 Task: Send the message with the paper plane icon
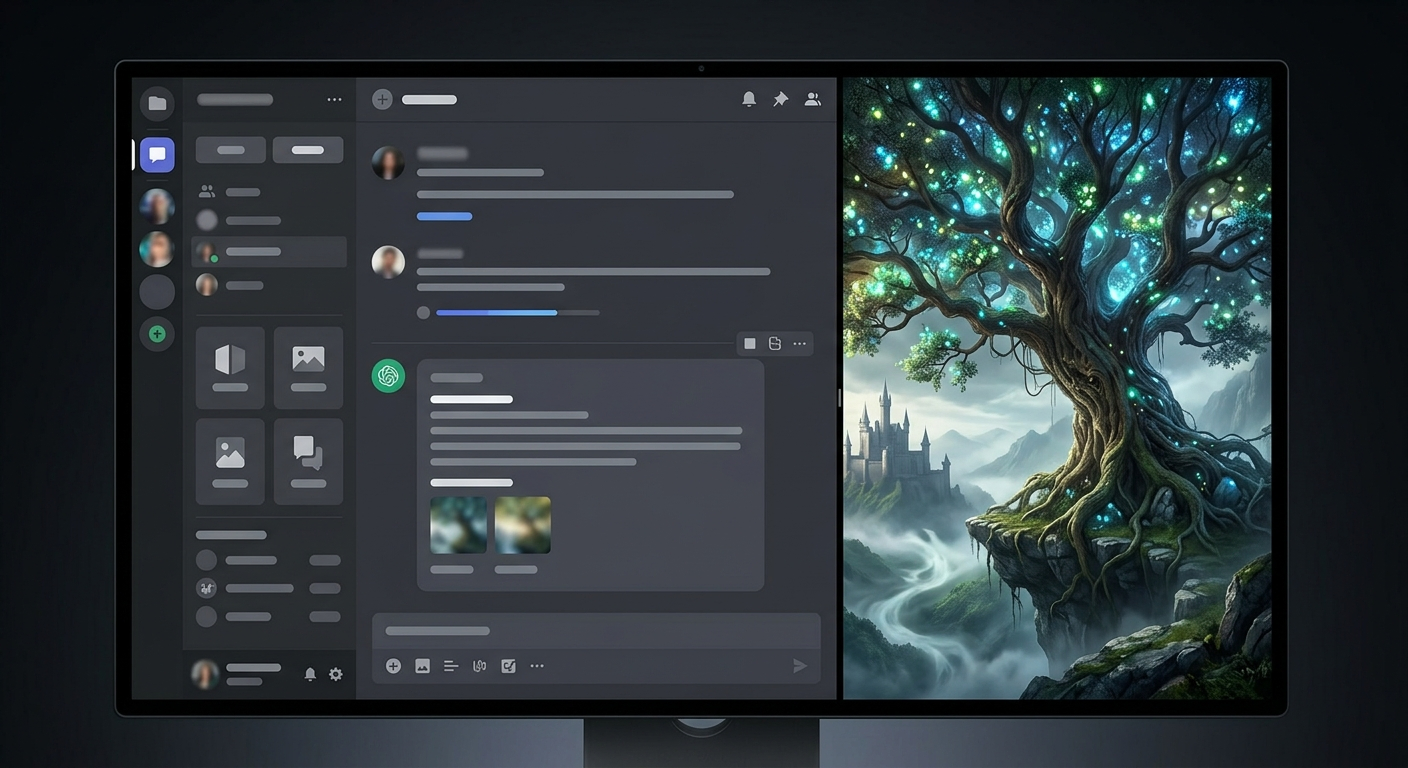tap(799, 666)
